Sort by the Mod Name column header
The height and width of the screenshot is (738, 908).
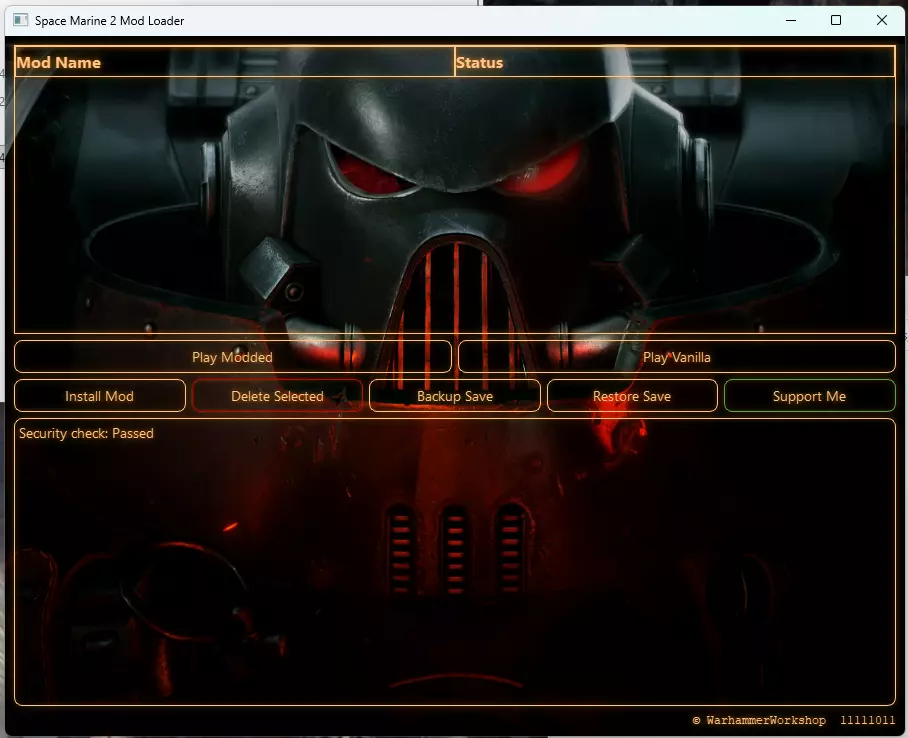point(235,62)
